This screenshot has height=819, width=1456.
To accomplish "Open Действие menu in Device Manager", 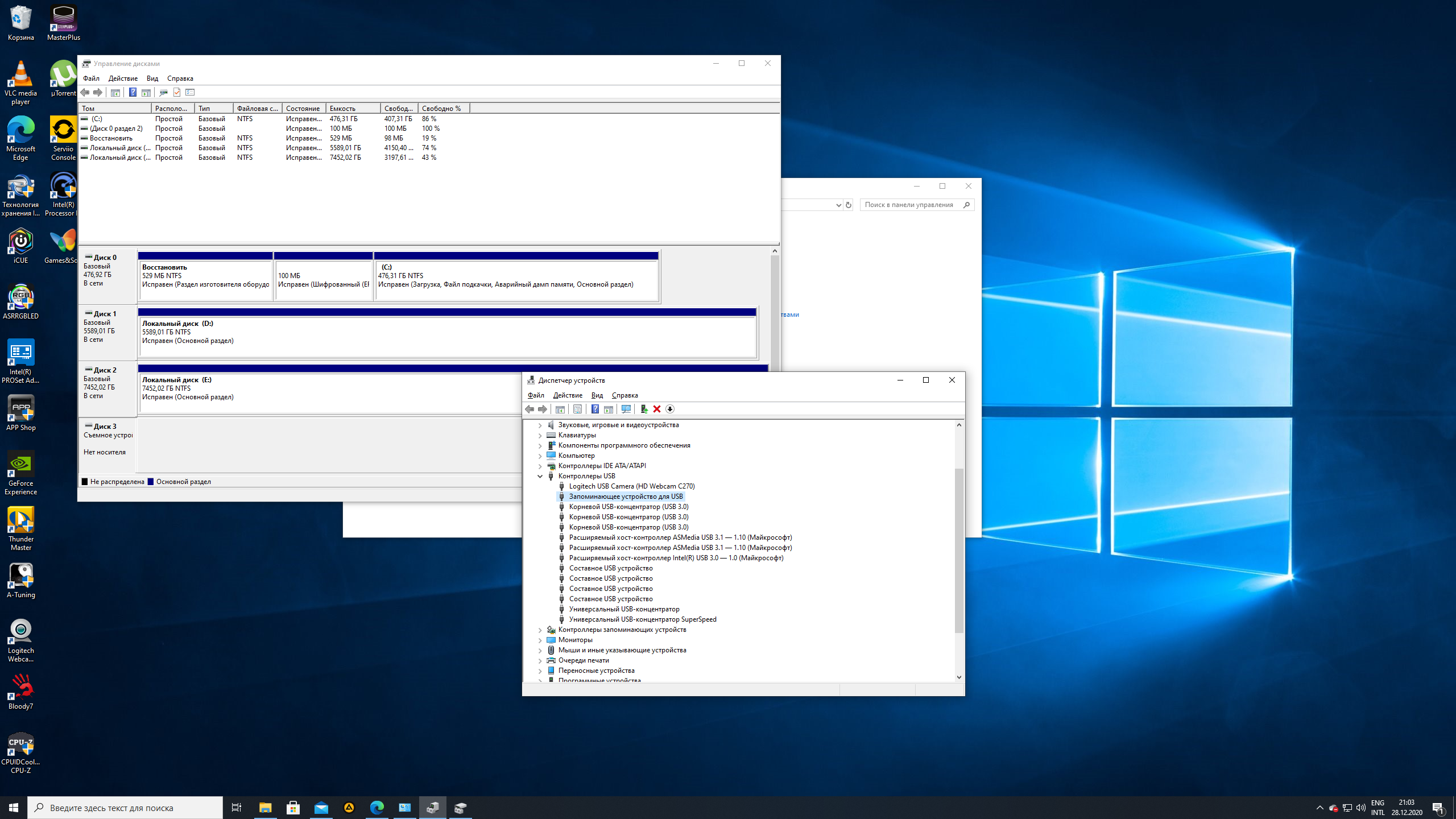I will point(567,395).
